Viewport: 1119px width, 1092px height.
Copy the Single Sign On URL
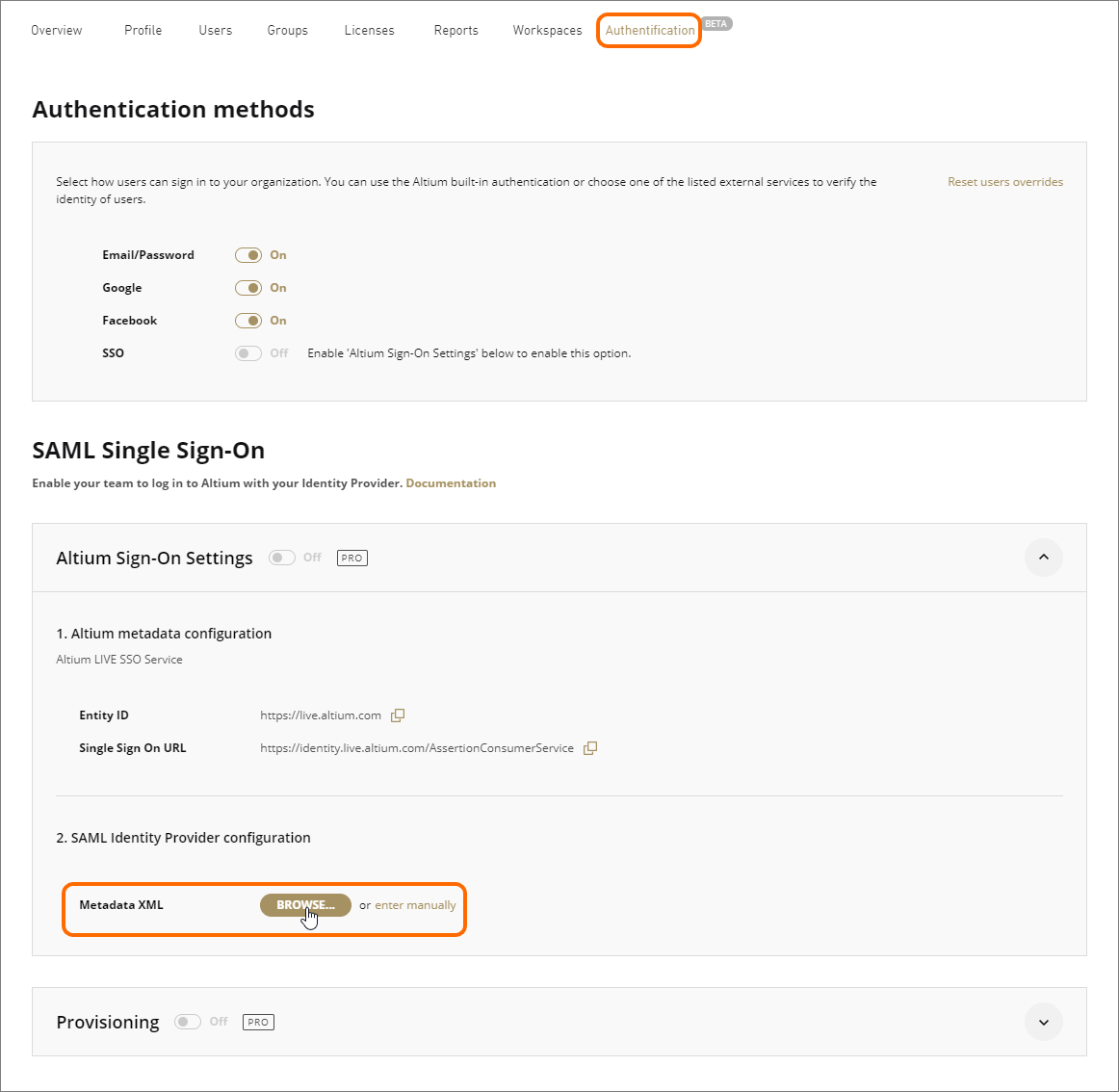pyautogui.click(x=590, y=748)
